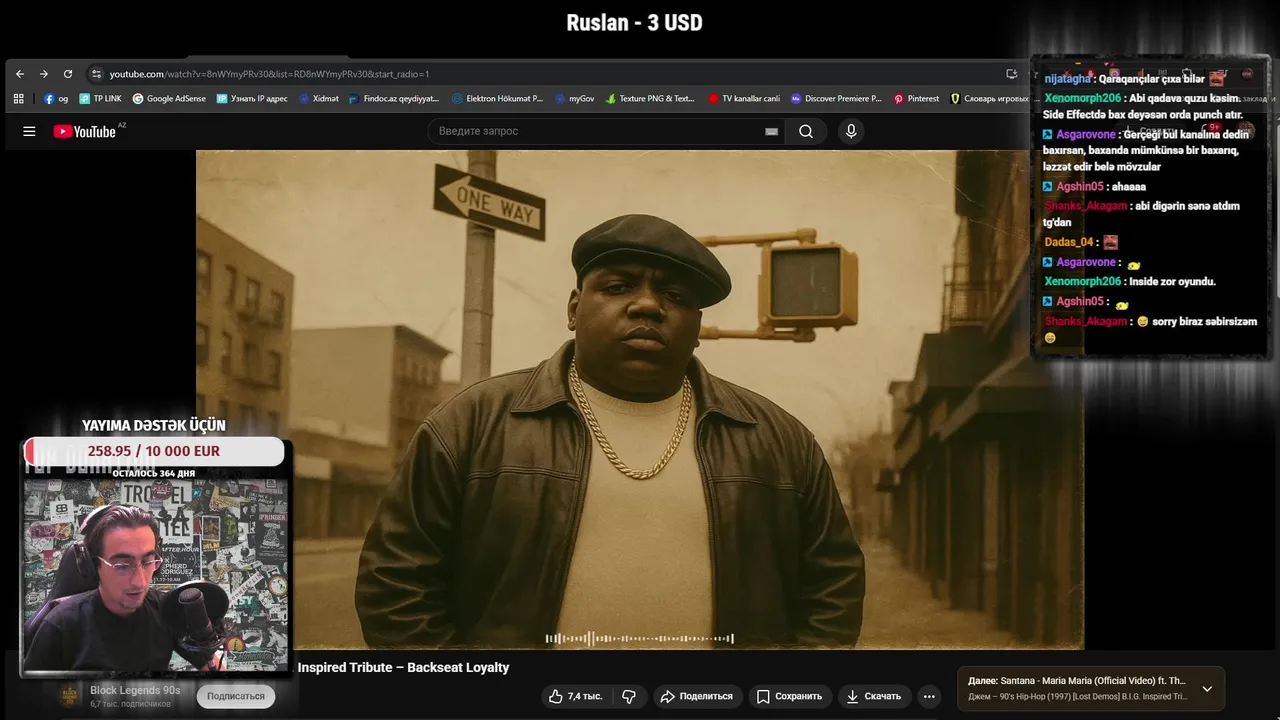Click the 258.95 / 10 000 EUR donation bar

pyautogui.click(x=154, y=451)
